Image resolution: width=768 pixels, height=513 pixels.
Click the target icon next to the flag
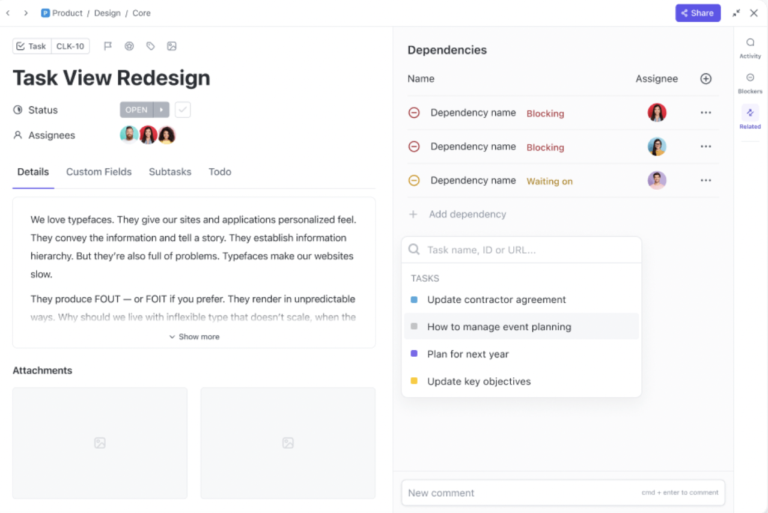pos(129,46)
